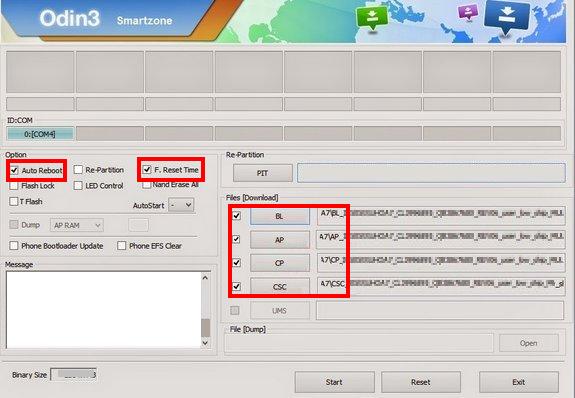This screenshot has width=575, height=398.
Task: Click the Message log scrollbar thumb
Action: click(205, 328)
